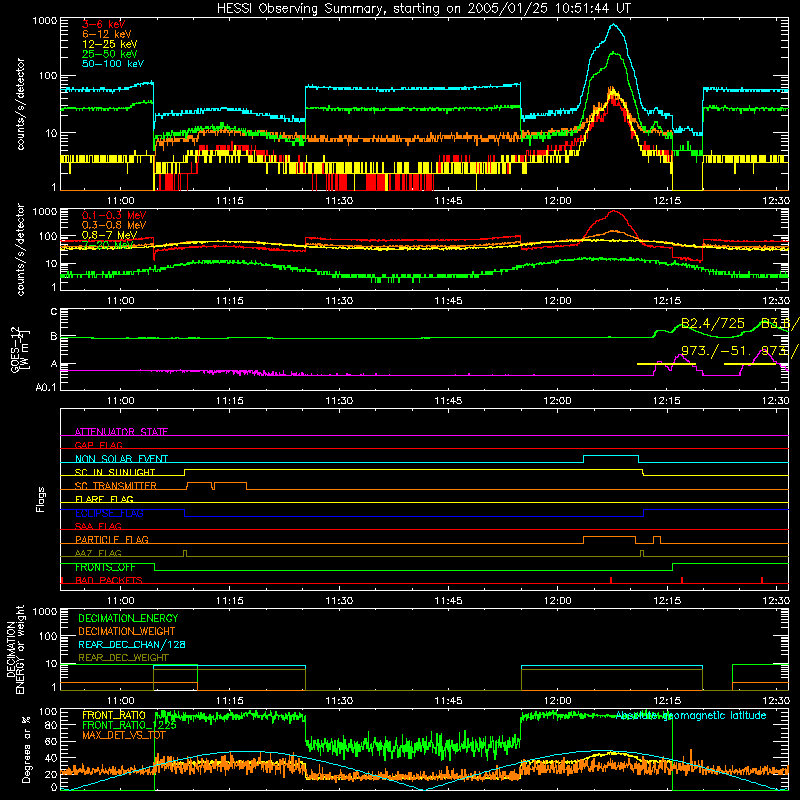Click the peak of red 0.1-0.3 MeV curve
800x800 pixels.
pos(614,211)
